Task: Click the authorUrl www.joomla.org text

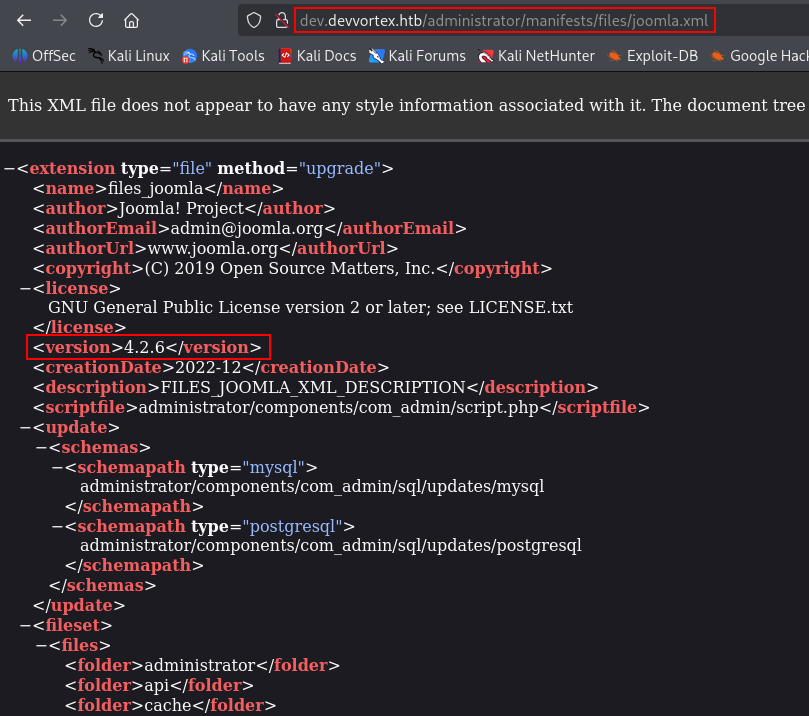Action: point(213,249)
